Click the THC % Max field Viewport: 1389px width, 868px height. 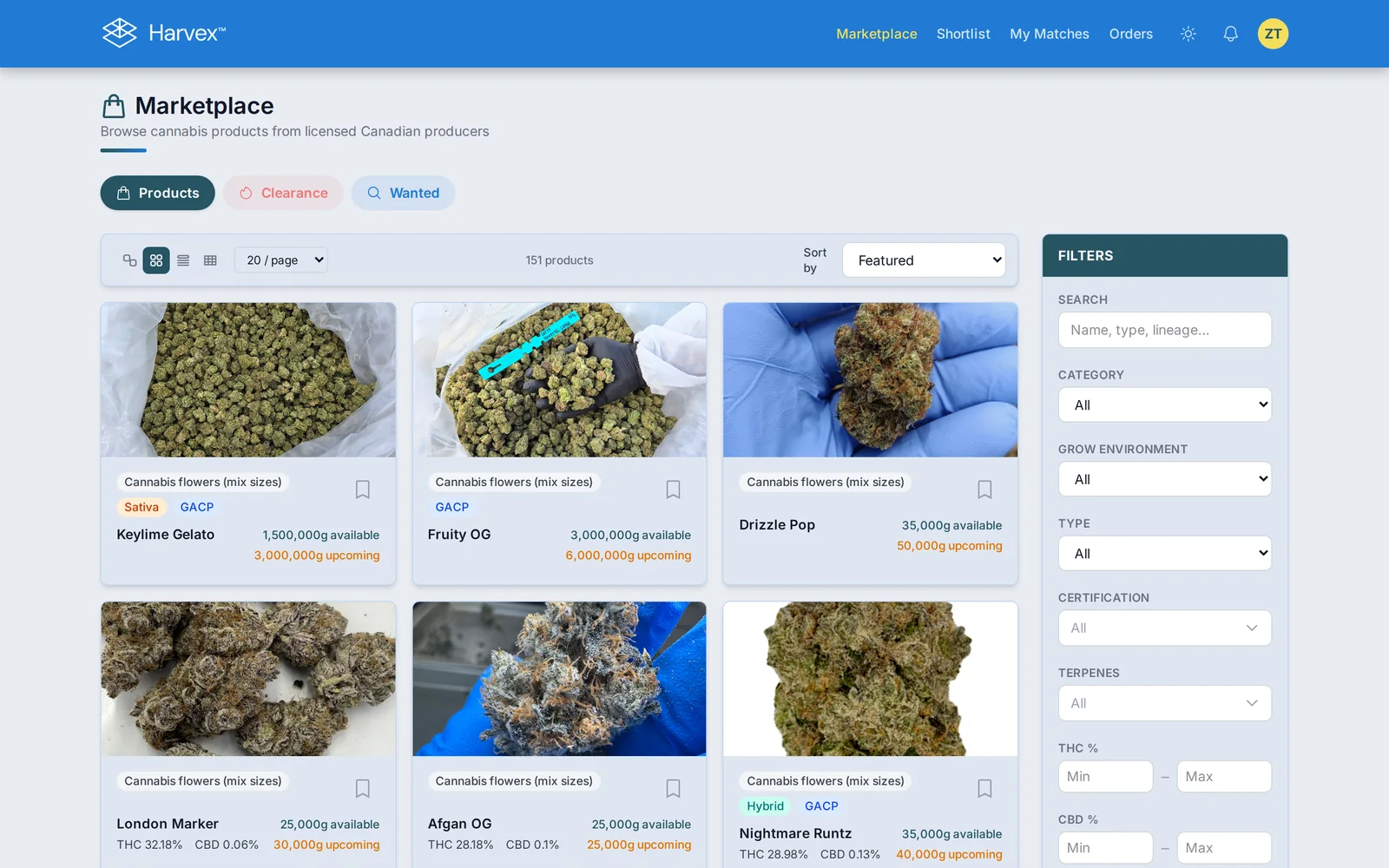point(1224,776)
